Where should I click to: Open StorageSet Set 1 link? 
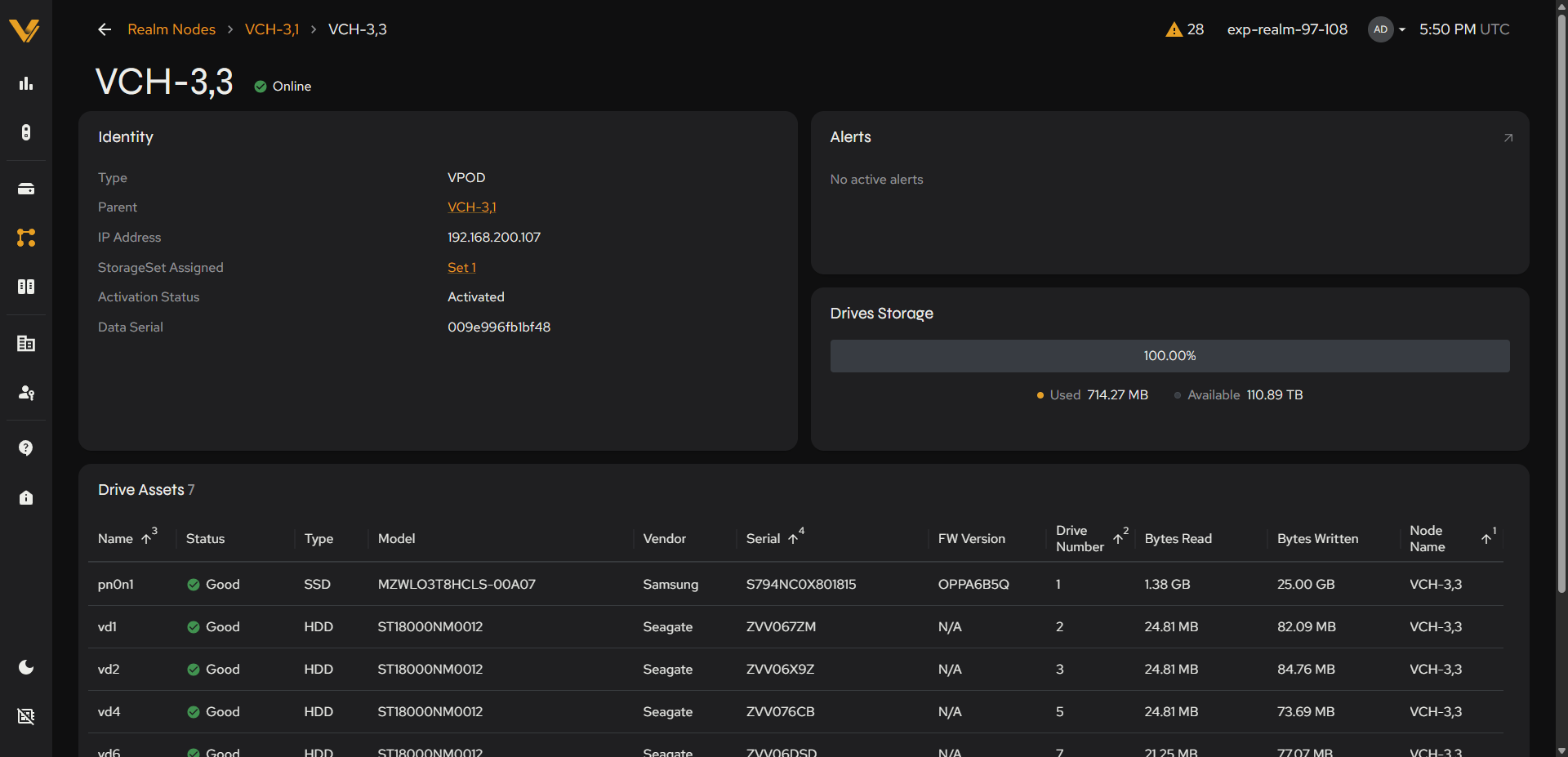click(461, 268)
